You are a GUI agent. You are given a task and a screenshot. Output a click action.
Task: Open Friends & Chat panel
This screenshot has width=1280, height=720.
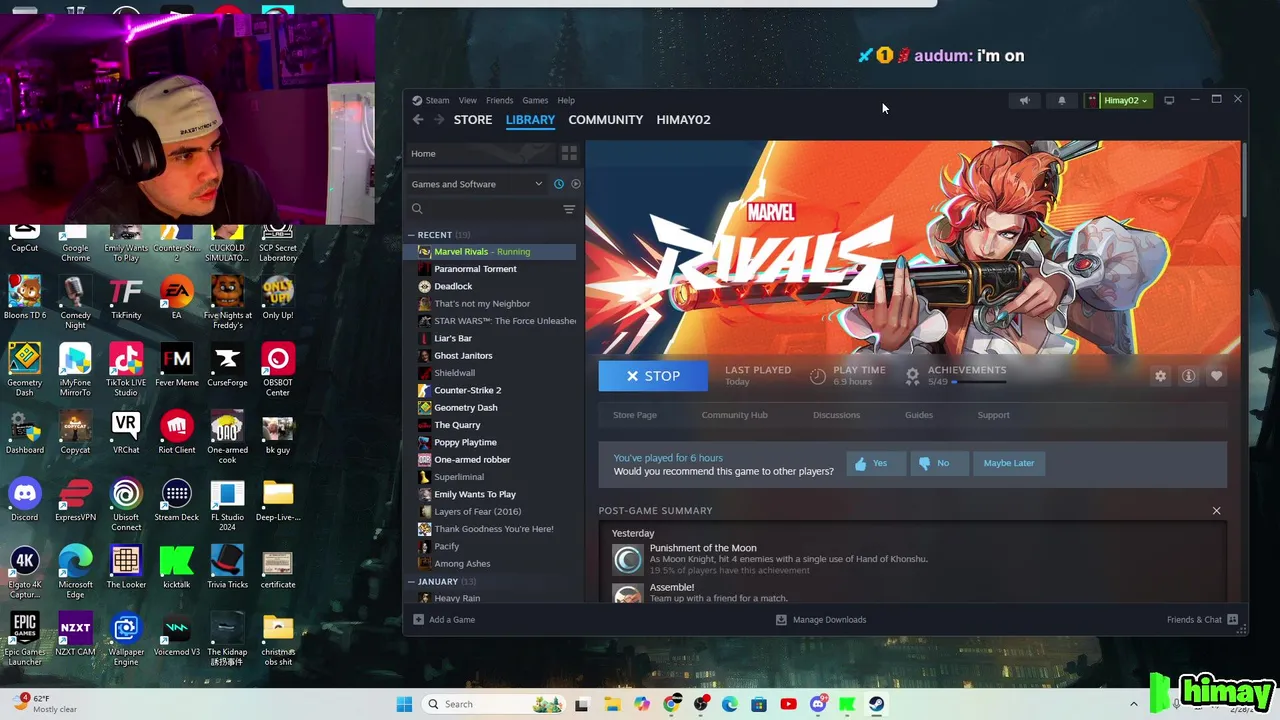coord(1202,620)
